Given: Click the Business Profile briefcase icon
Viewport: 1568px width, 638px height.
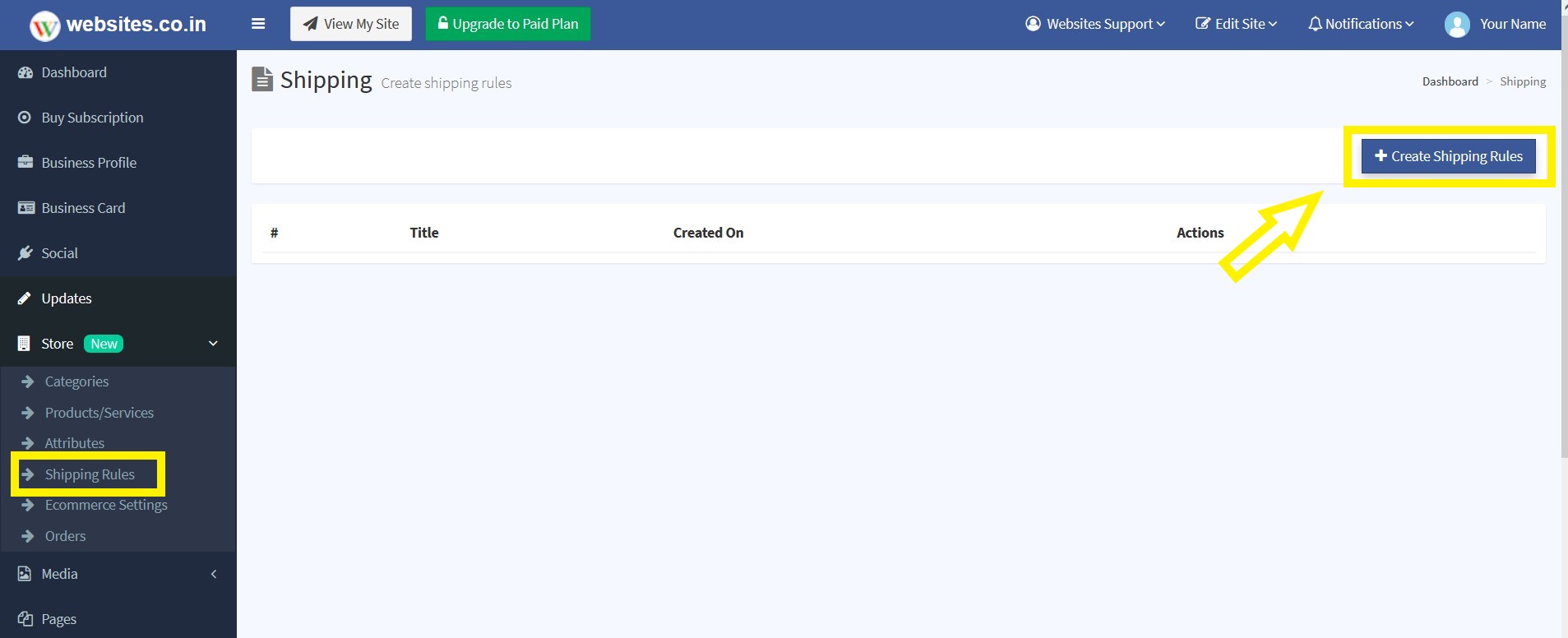Looking at the screenshot, I should point(25,163).
